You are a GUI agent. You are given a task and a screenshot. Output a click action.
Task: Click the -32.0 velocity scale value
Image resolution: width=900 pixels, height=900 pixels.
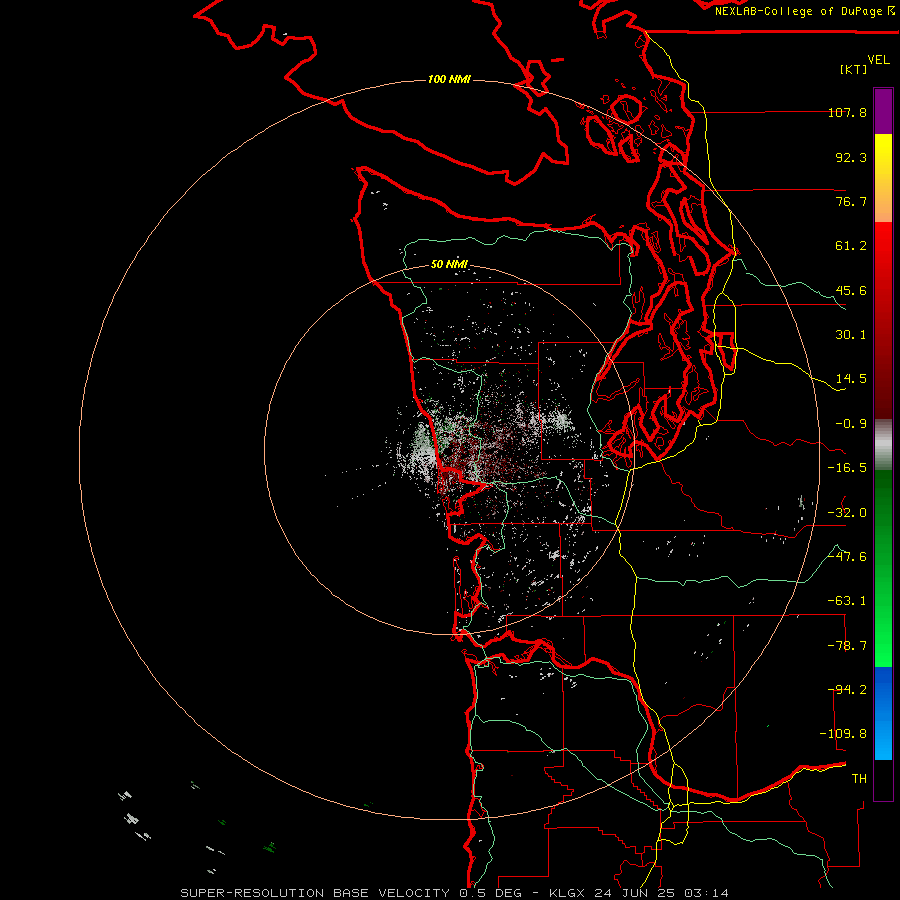coord(847,513)
